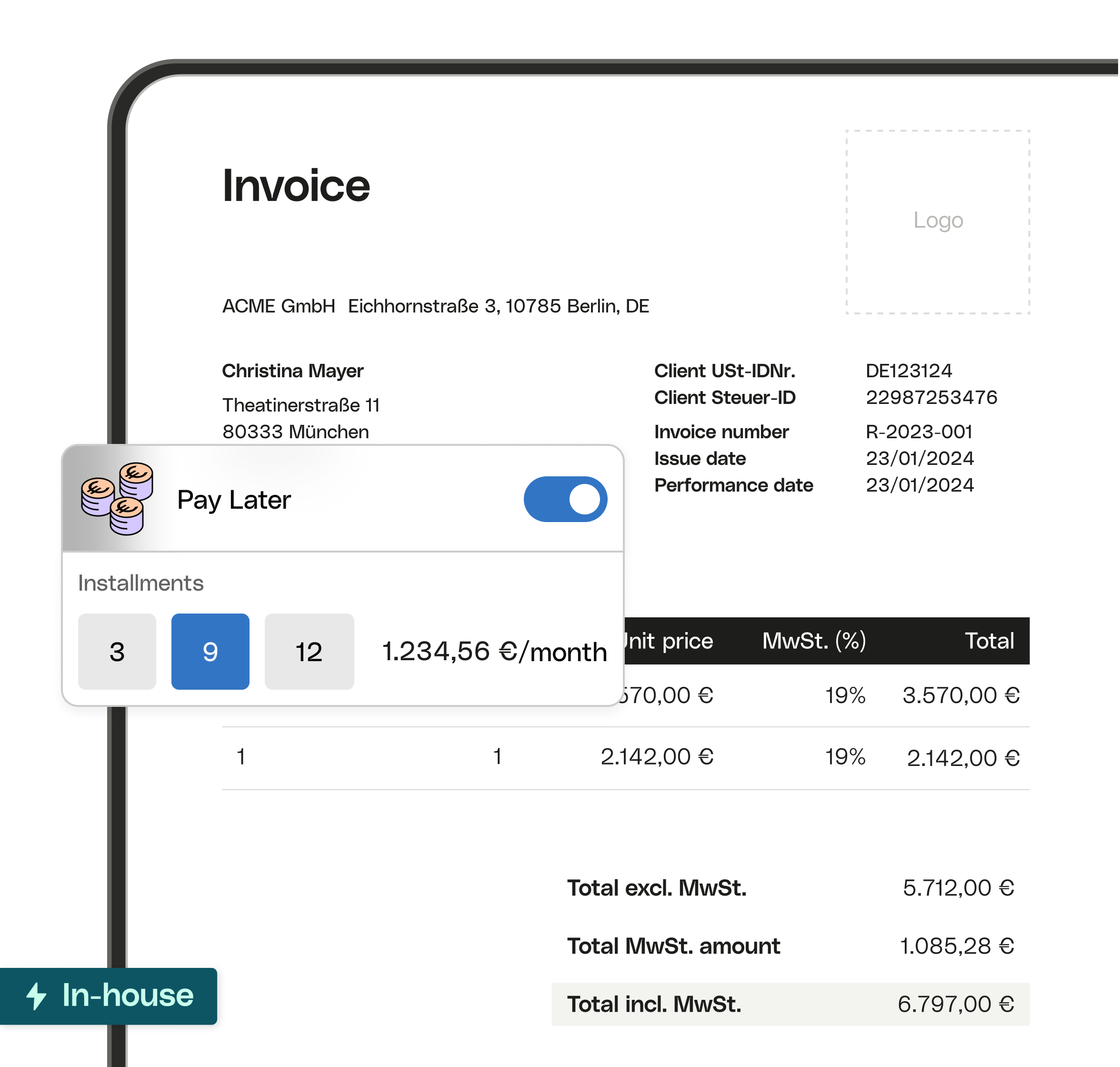Click the 3.570,00 € row total
1120x1067 pixels.
point(961,695)
